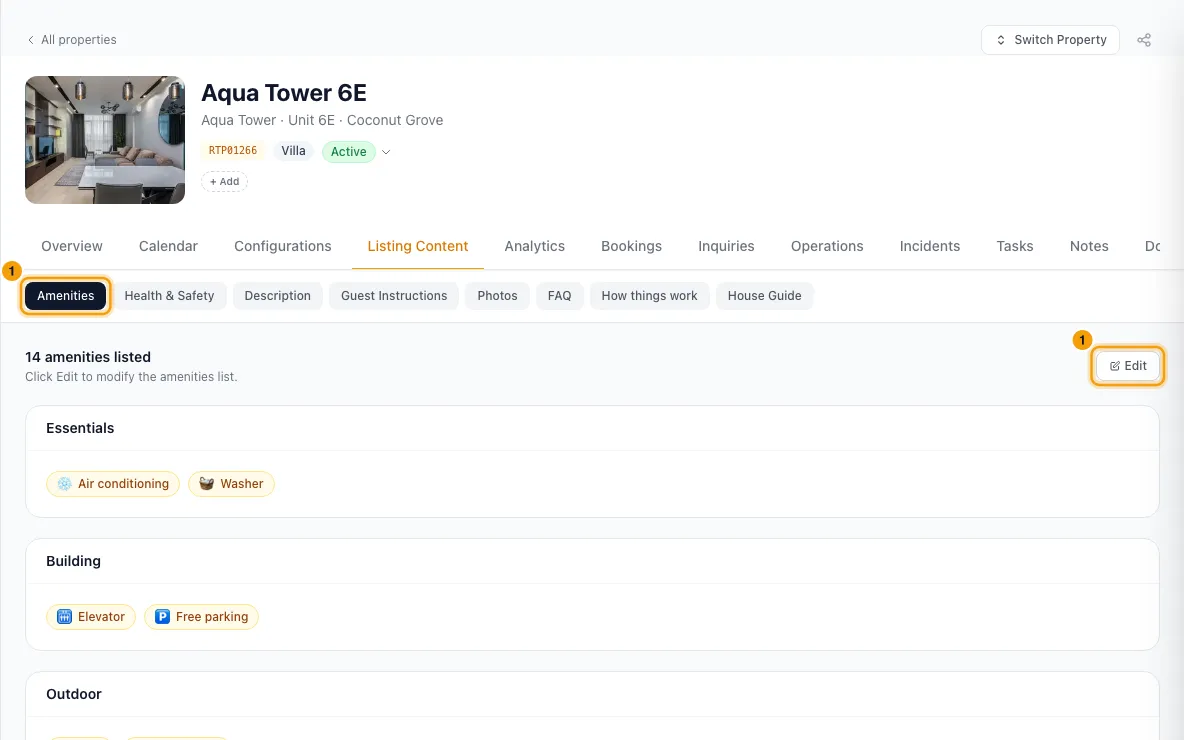Click the Outdoor section heading
The width and height of the screenshot is (1184, 740).
click(73, 694)
